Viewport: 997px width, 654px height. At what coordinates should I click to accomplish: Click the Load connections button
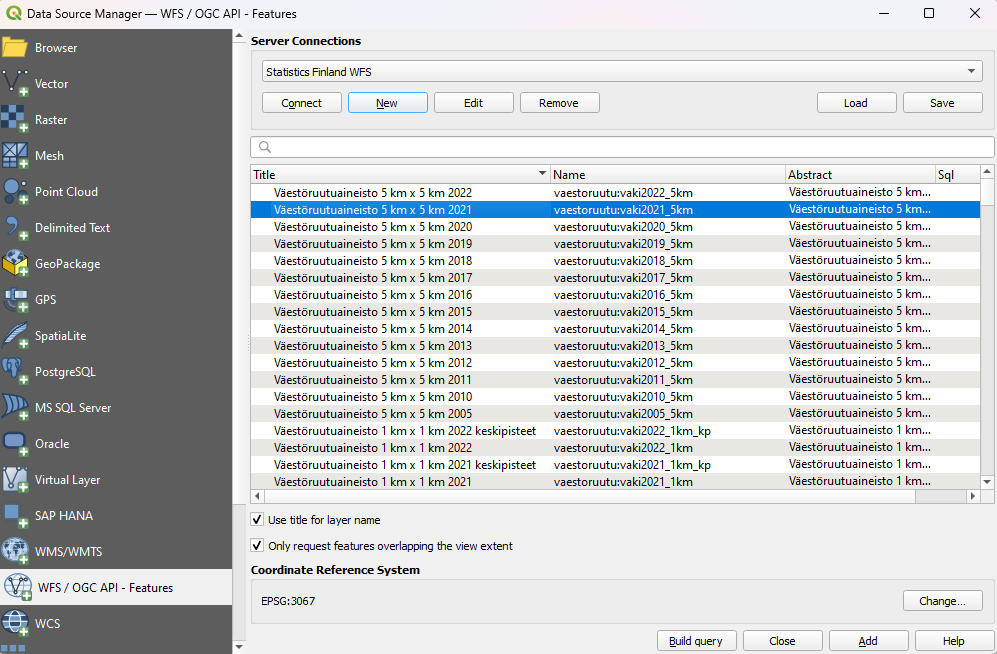pos(856,102)
